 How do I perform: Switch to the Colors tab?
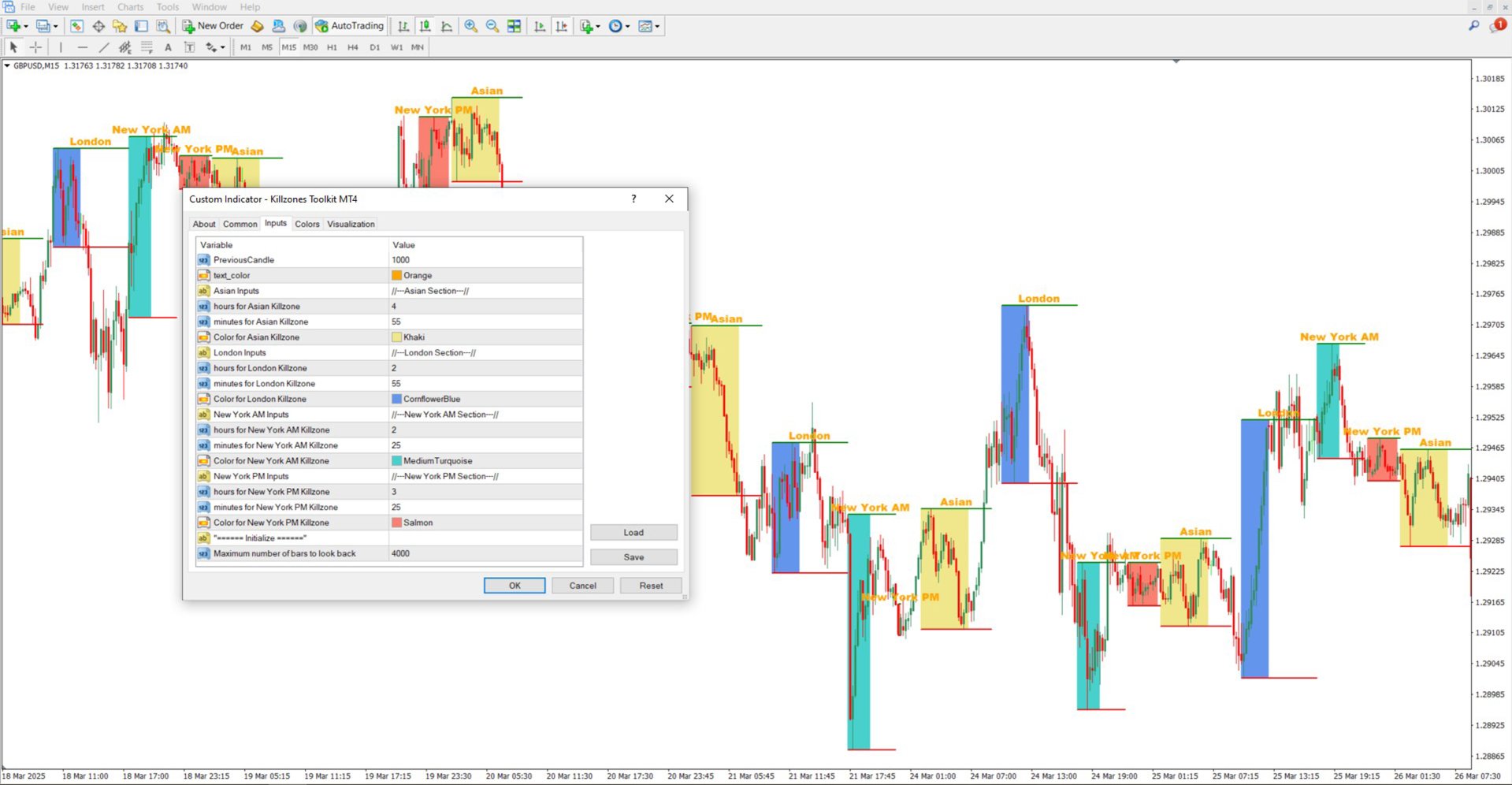[x=307, y=224]
